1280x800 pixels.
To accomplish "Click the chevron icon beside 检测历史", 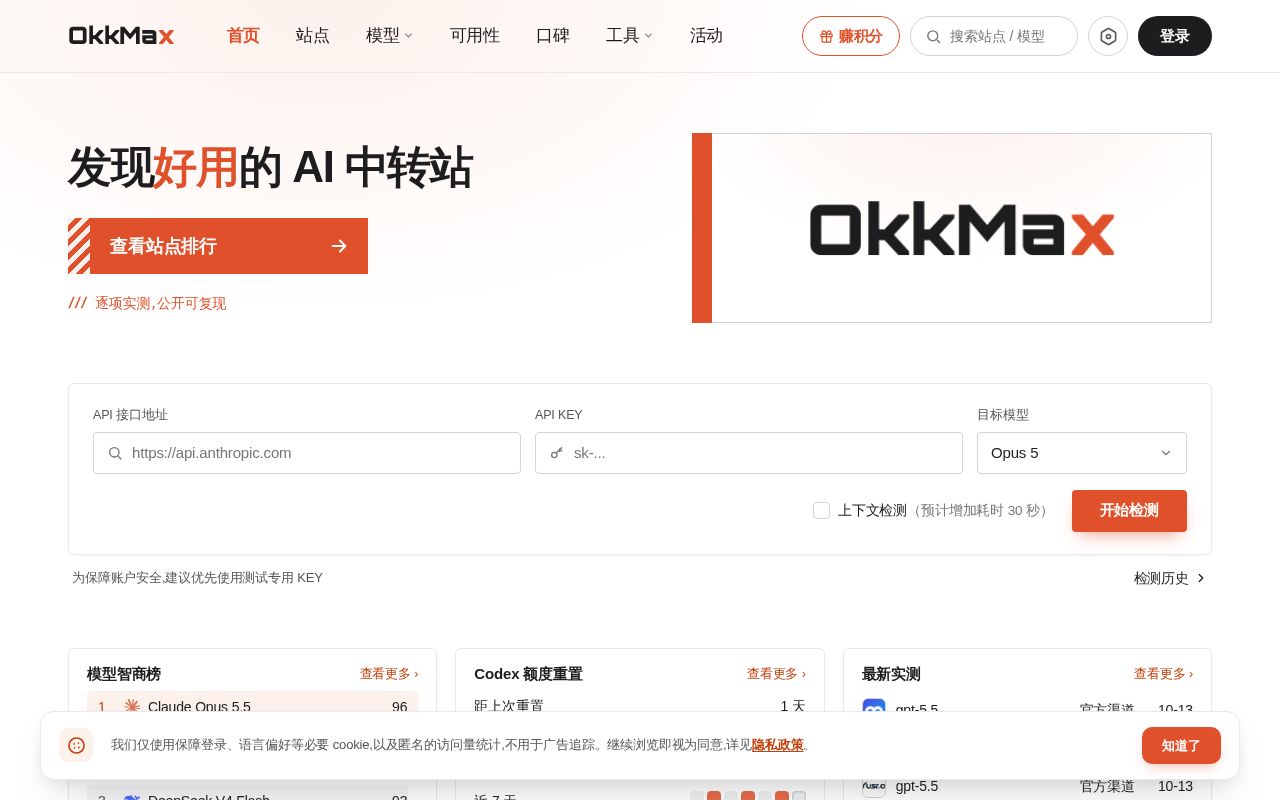I will coord(1201,578).
